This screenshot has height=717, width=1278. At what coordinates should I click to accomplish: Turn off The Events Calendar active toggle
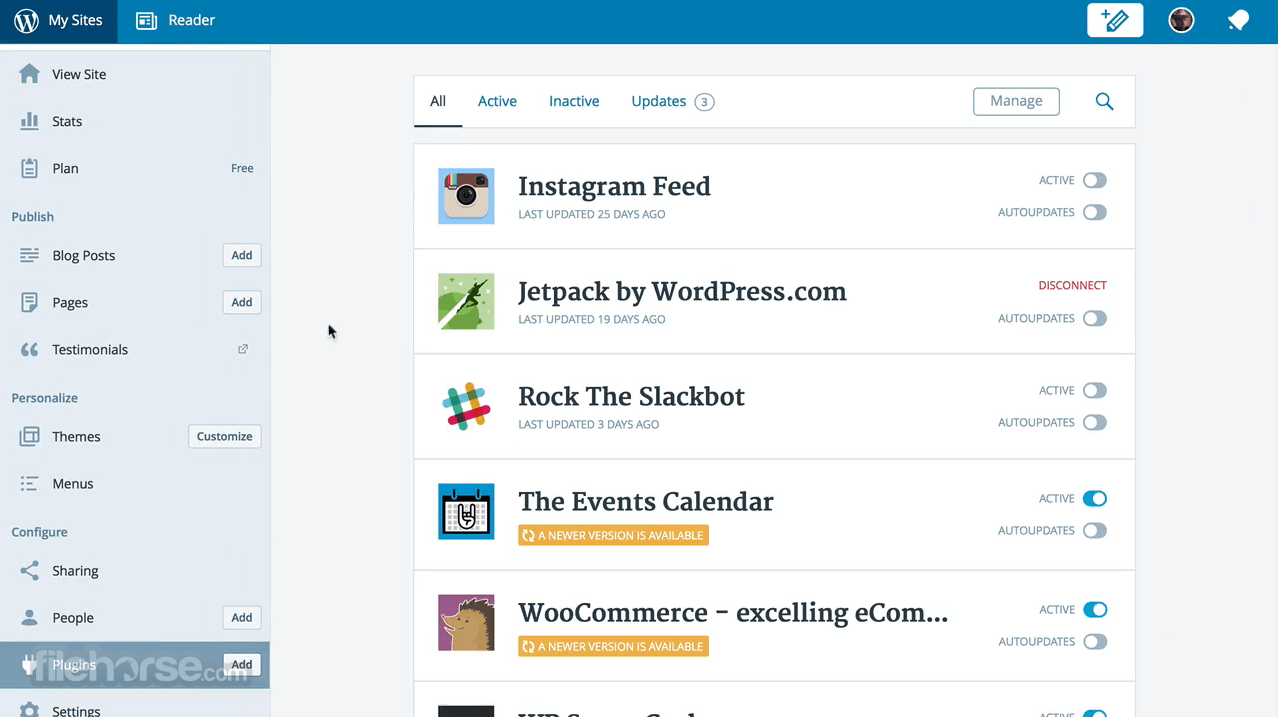coord(1095,499)
